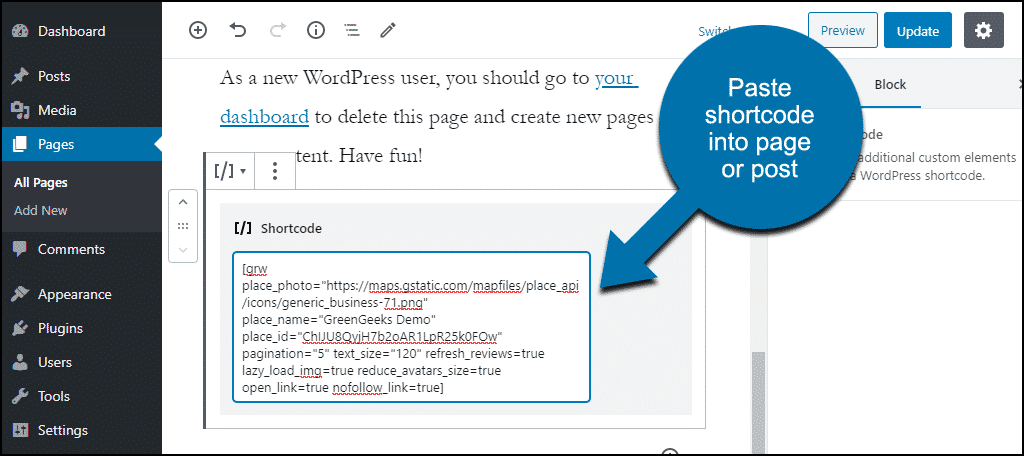Click the Plugins plug icon
The width and height of the screenshot is (1024, 456).
20,329
